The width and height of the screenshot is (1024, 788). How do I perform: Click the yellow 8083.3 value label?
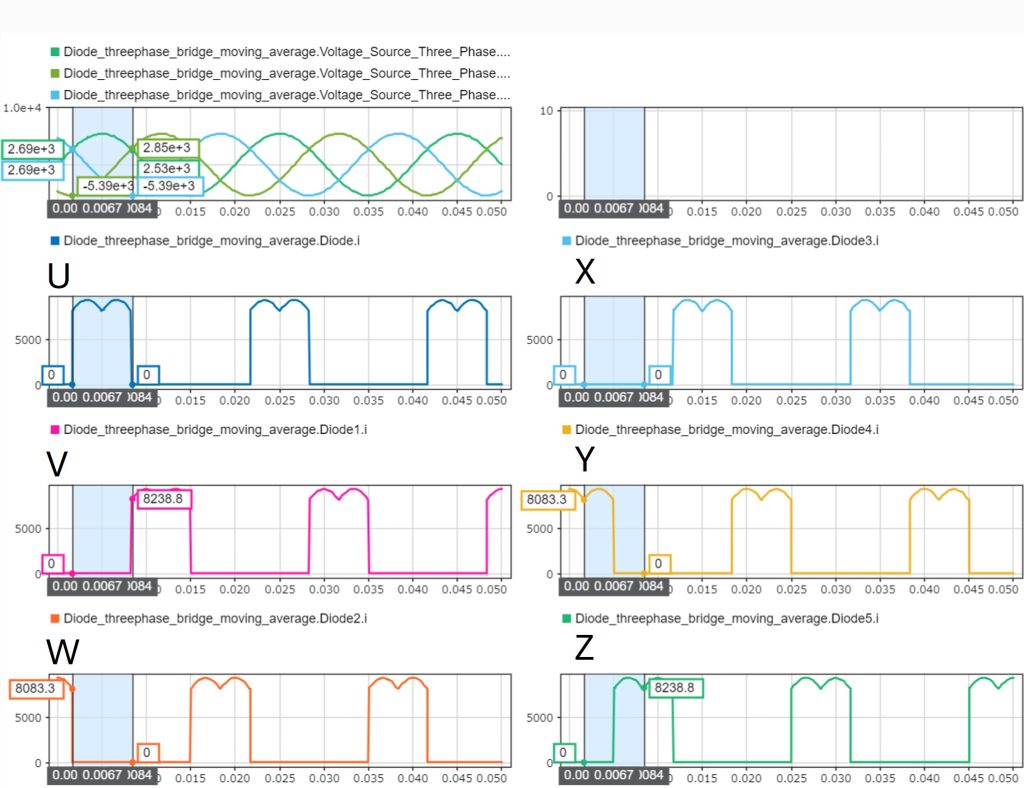549,499
